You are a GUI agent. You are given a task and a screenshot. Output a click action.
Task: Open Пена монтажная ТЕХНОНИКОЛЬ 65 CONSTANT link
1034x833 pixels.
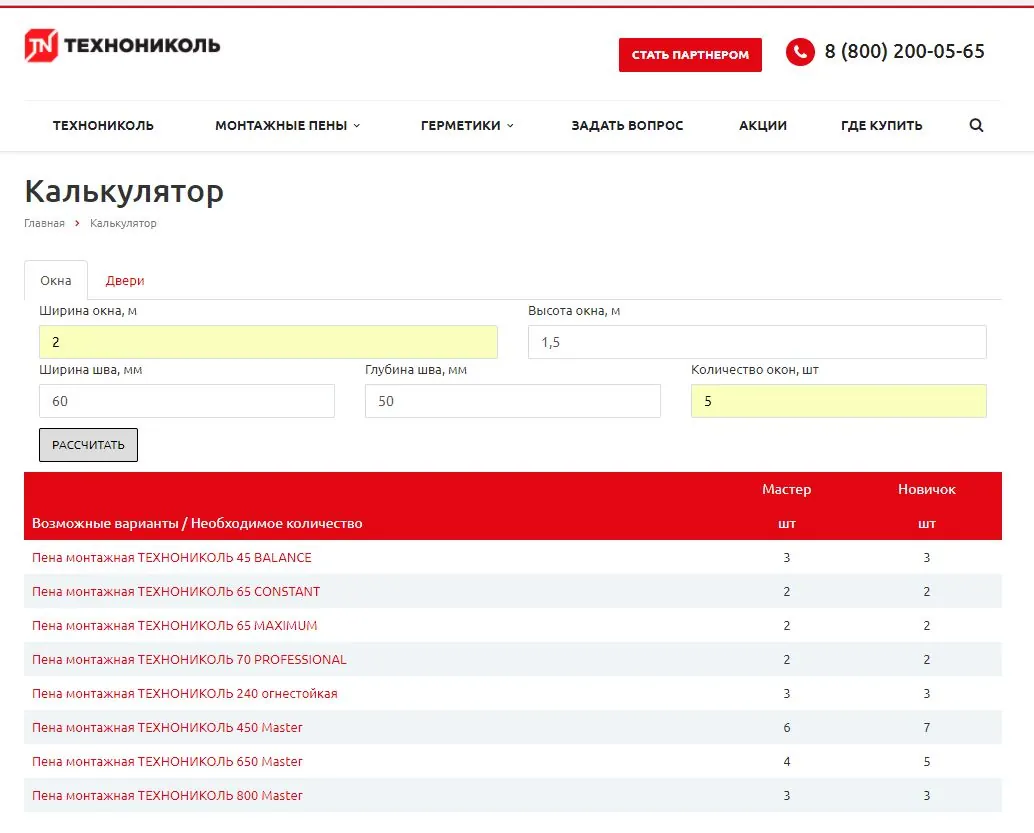click(x=176, y=592)
